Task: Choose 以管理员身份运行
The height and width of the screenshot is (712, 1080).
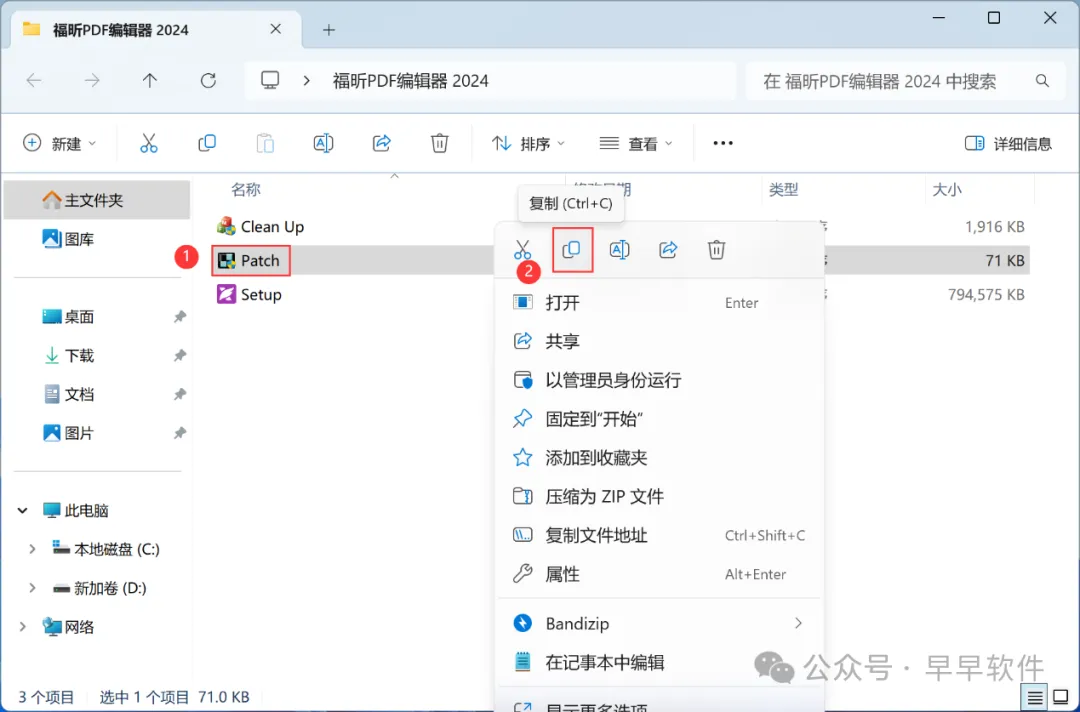Action: [x=659, y=380]
